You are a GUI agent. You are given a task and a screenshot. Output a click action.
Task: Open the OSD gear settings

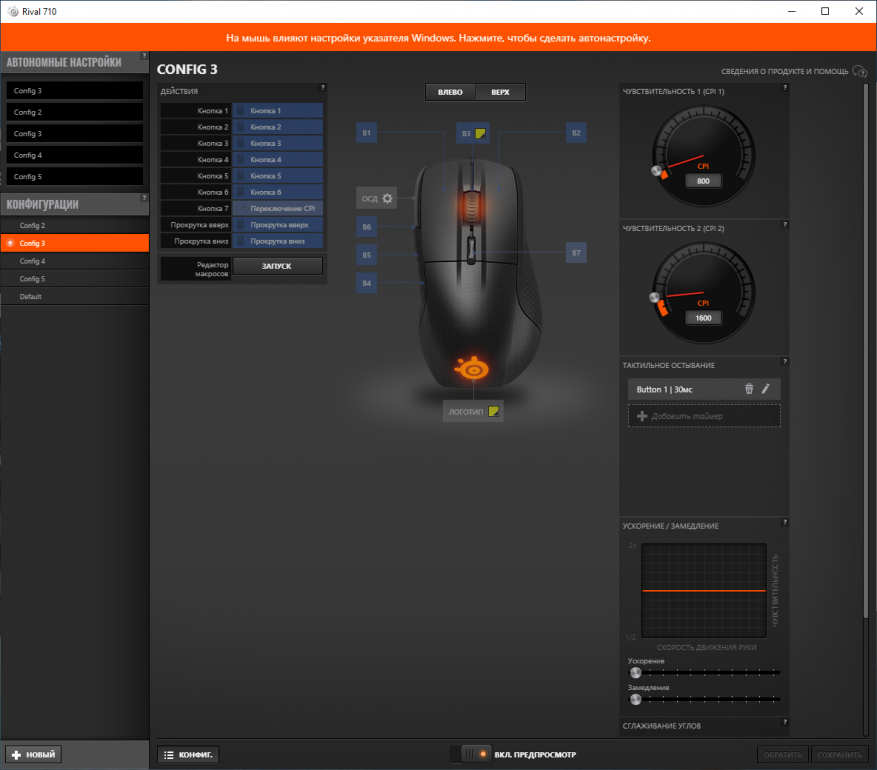pyautogui.click(x=387, y=198)
